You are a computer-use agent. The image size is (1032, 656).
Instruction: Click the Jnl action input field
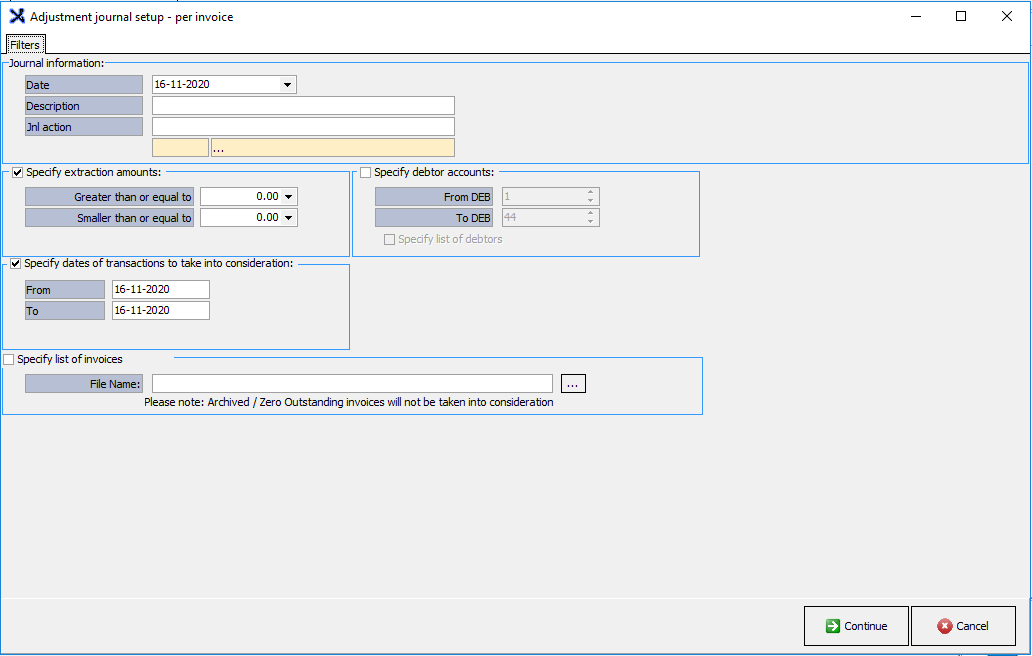(x=303, y=127)
